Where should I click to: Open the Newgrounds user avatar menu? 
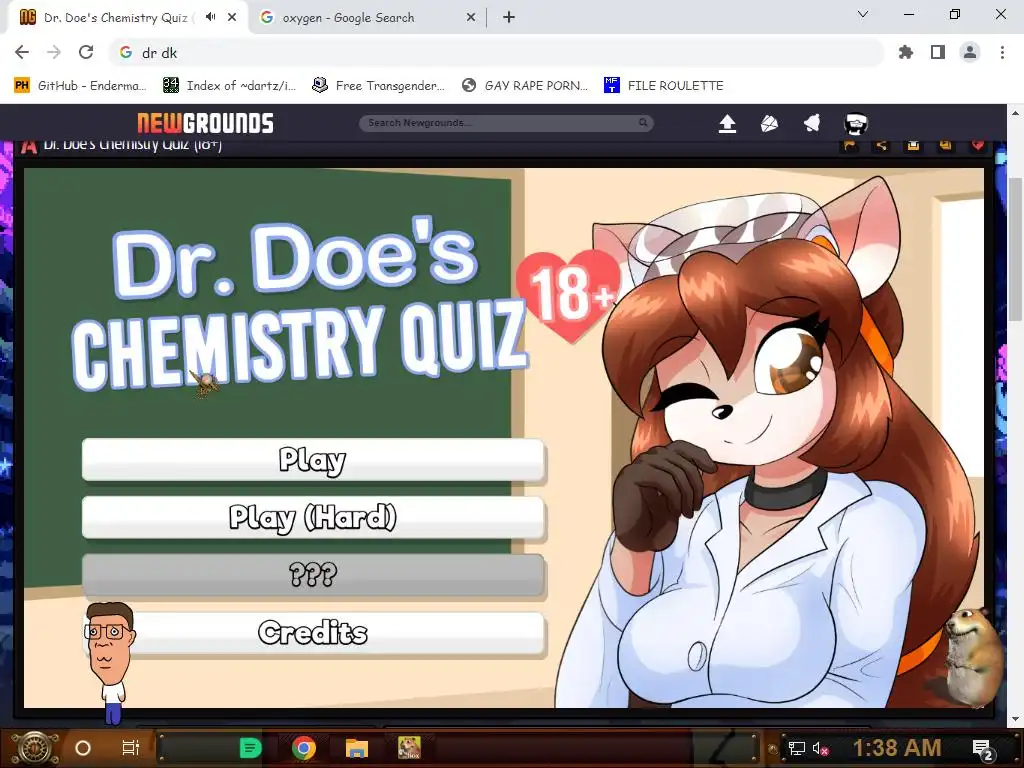pos(856,123)
